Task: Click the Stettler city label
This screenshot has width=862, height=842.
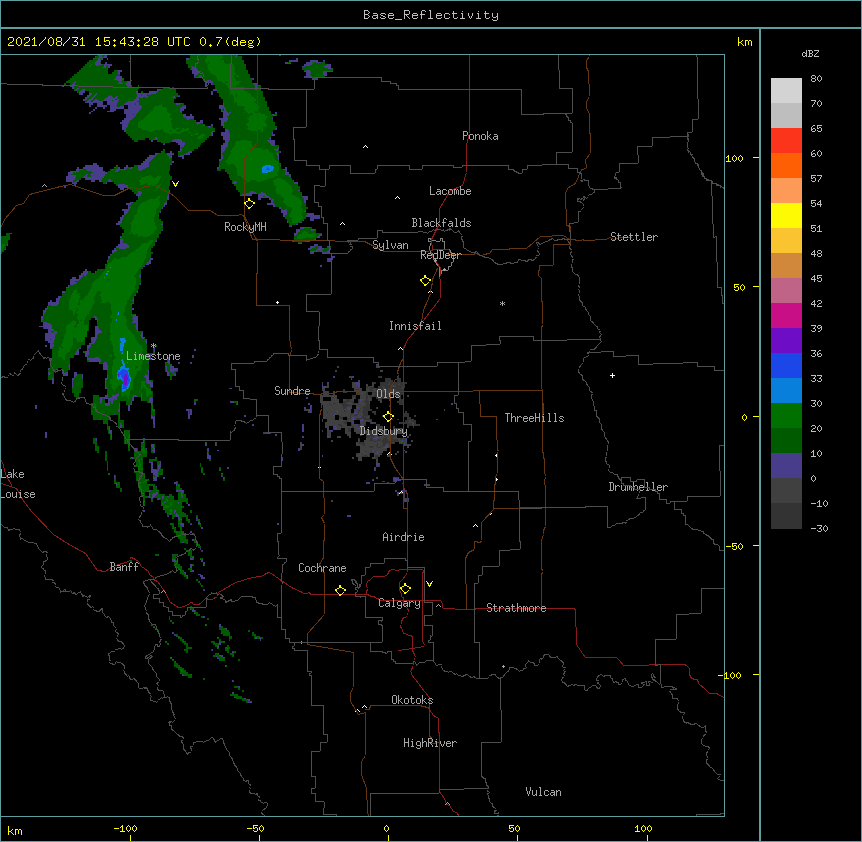Action: 634,237
